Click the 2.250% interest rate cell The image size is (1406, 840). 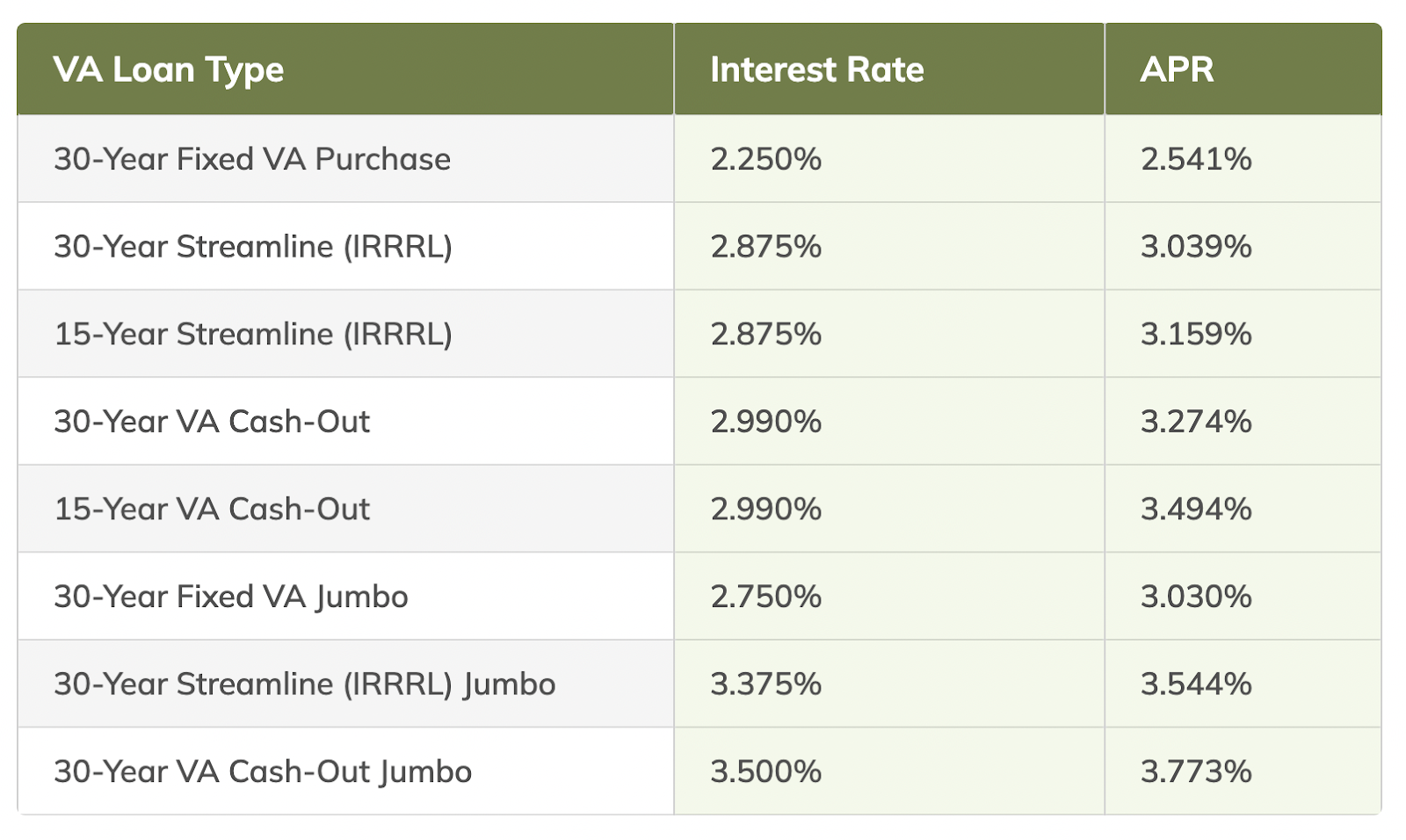pyautogui.click(x=765, y=159)
